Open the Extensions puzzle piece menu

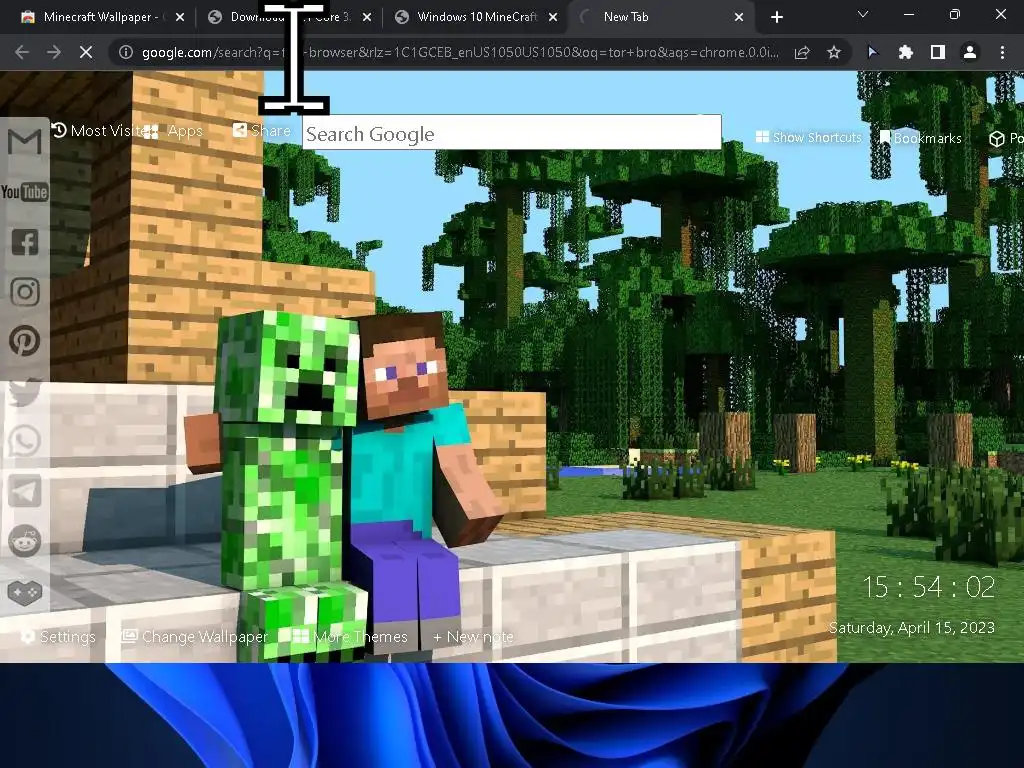point(905,52)
